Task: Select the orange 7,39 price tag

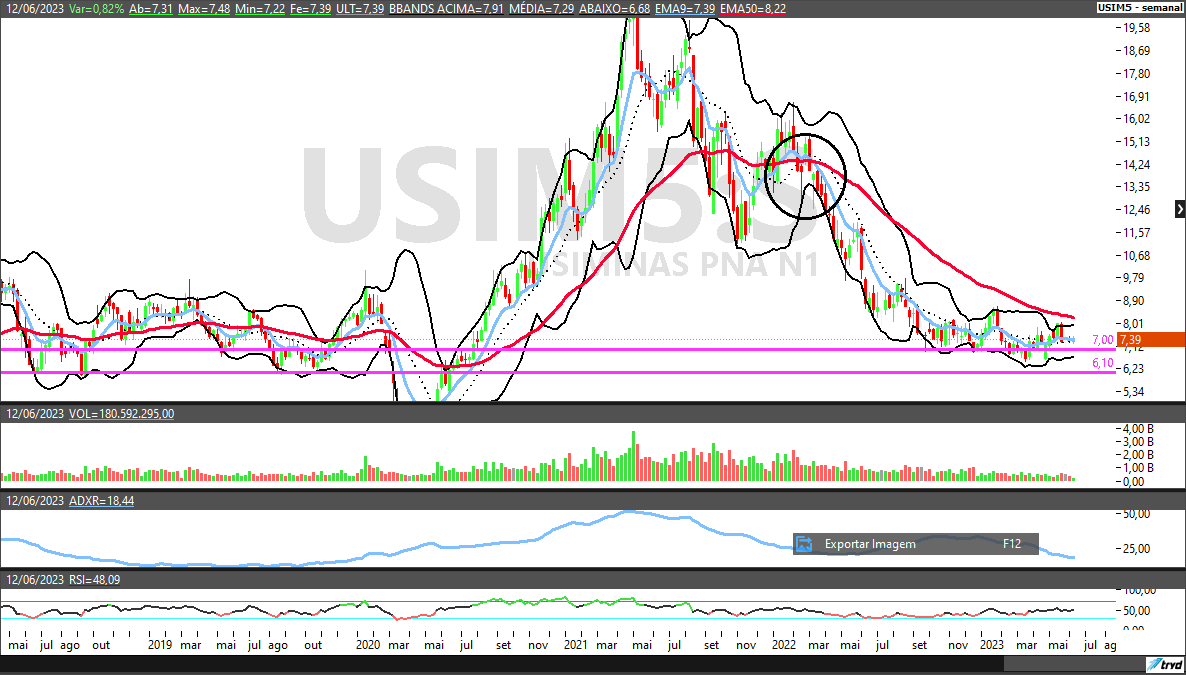Action: 1139,340
